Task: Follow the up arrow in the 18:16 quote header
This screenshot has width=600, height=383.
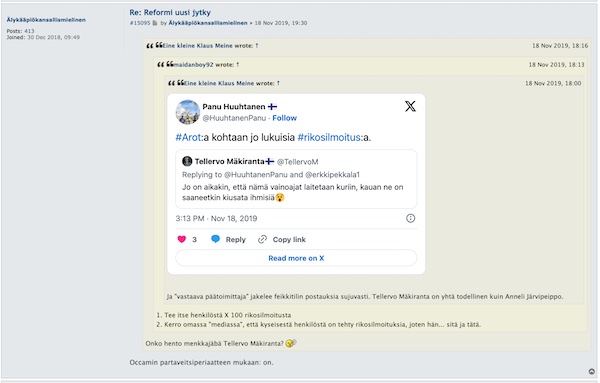Action: 257,46
